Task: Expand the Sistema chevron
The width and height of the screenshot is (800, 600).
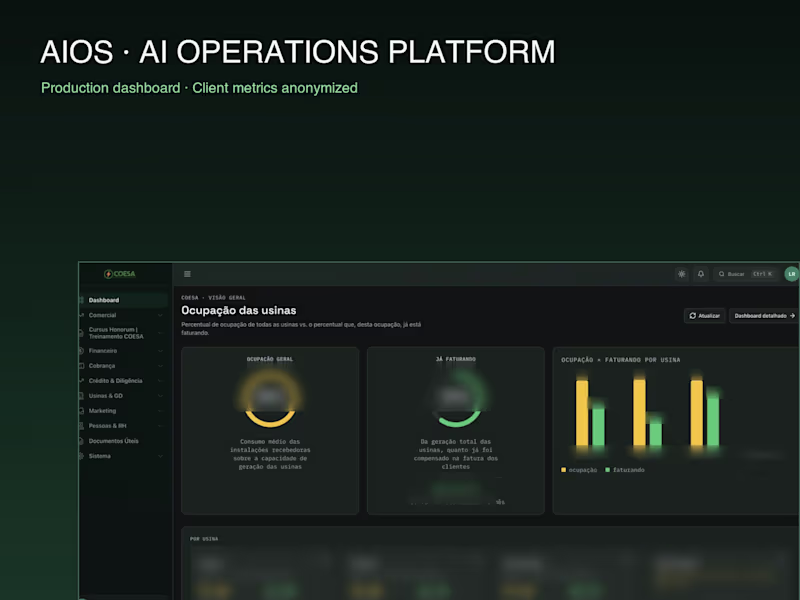Action: (x=160, y=456)
